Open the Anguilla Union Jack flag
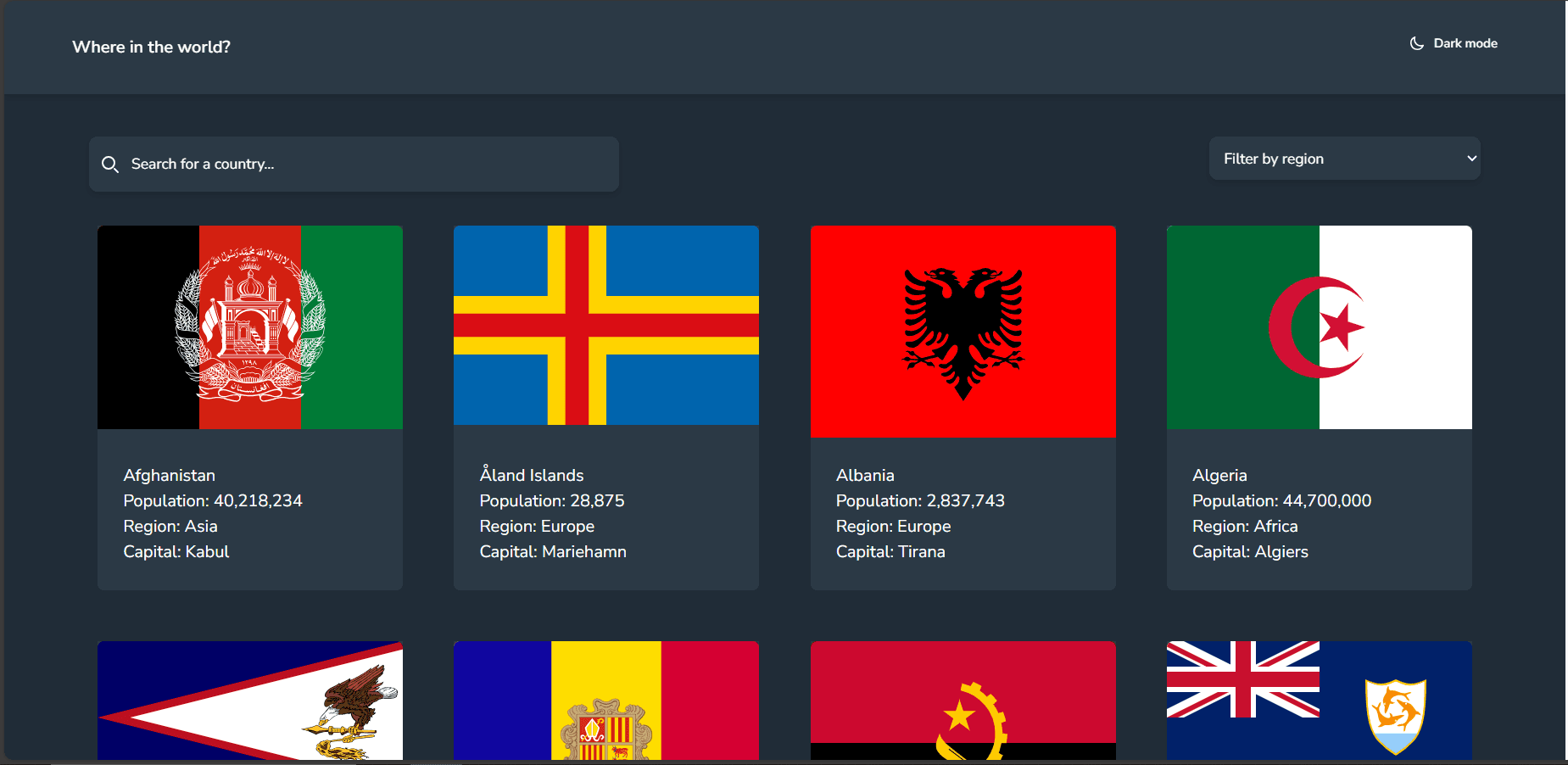1568x765 pixels. click(1320, 701)
